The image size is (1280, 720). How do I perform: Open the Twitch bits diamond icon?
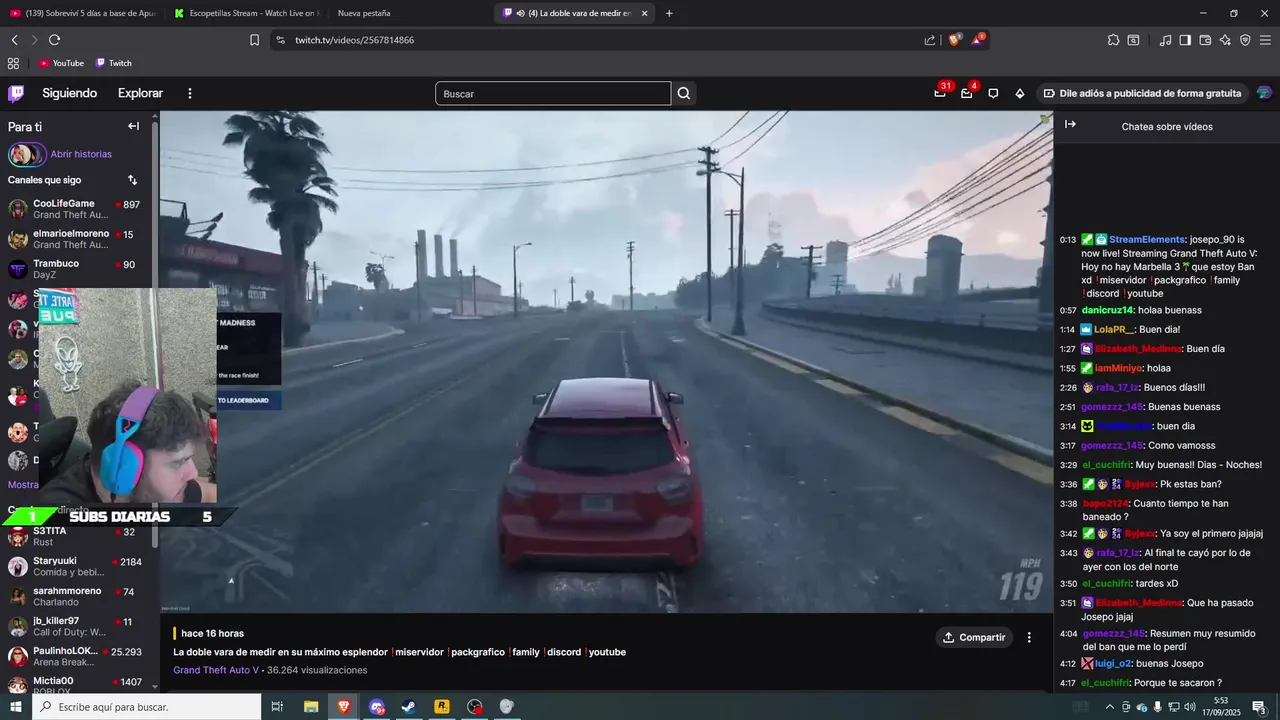1020,93
